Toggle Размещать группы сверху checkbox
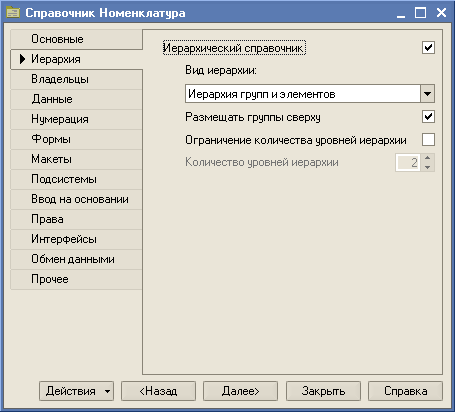This screenshot has width=455, height=412. click(x=428, y=117)
